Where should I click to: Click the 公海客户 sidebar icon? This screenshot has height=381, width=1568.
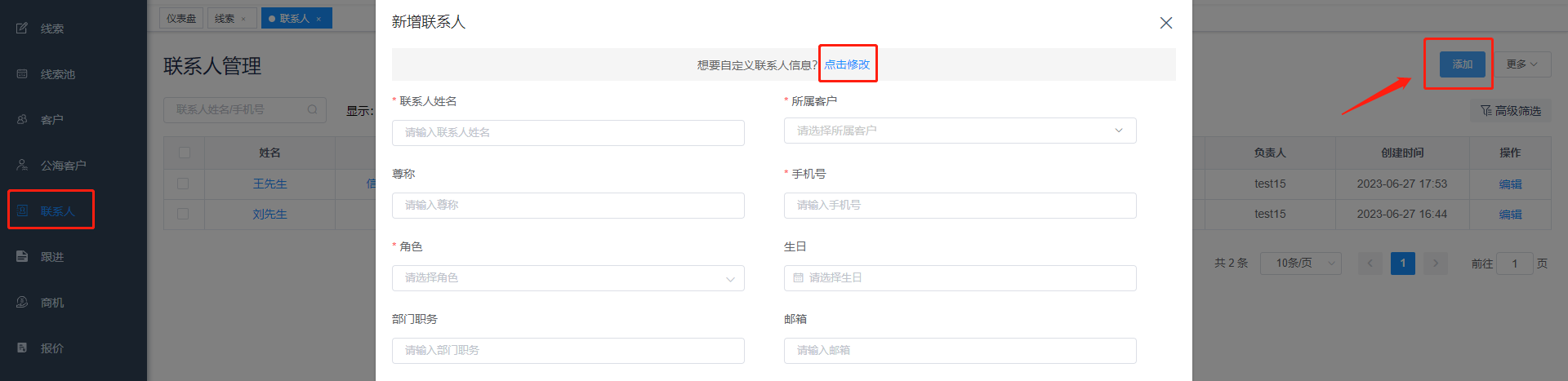(x=22, y=166)
